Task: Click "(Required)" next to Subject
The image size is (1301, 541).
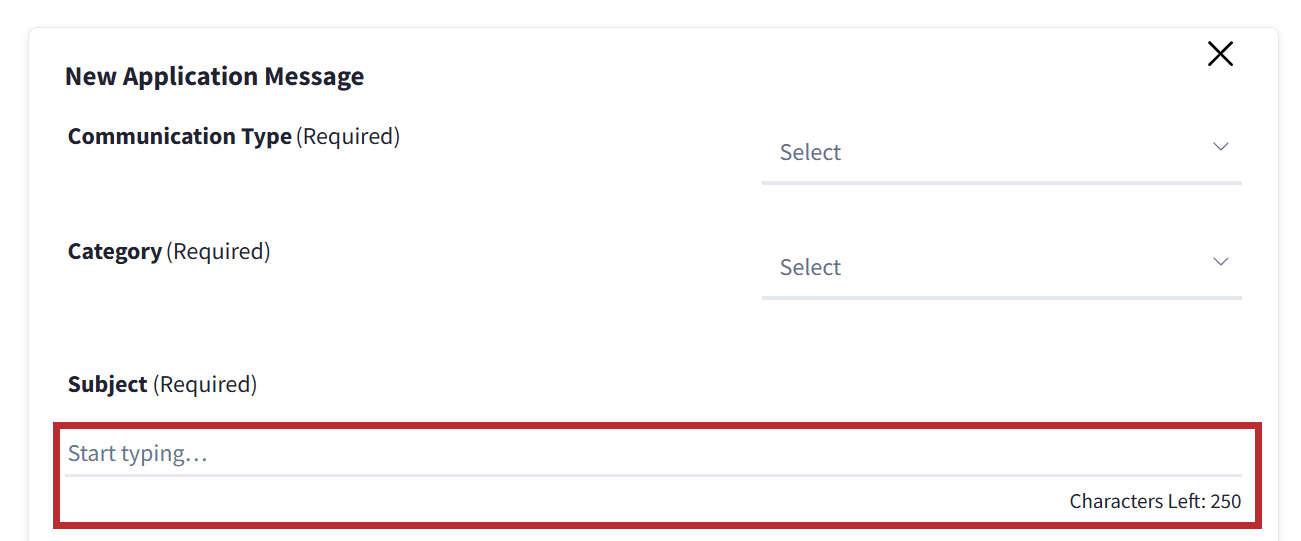Action: 205,384
